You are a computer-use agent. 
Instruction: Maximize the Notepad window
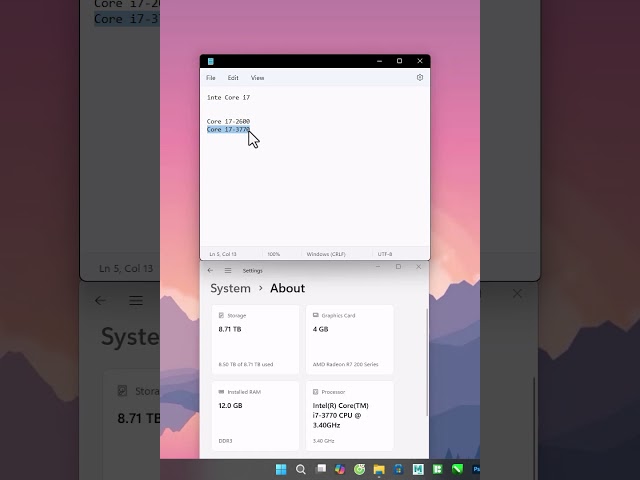coord(400,61)
